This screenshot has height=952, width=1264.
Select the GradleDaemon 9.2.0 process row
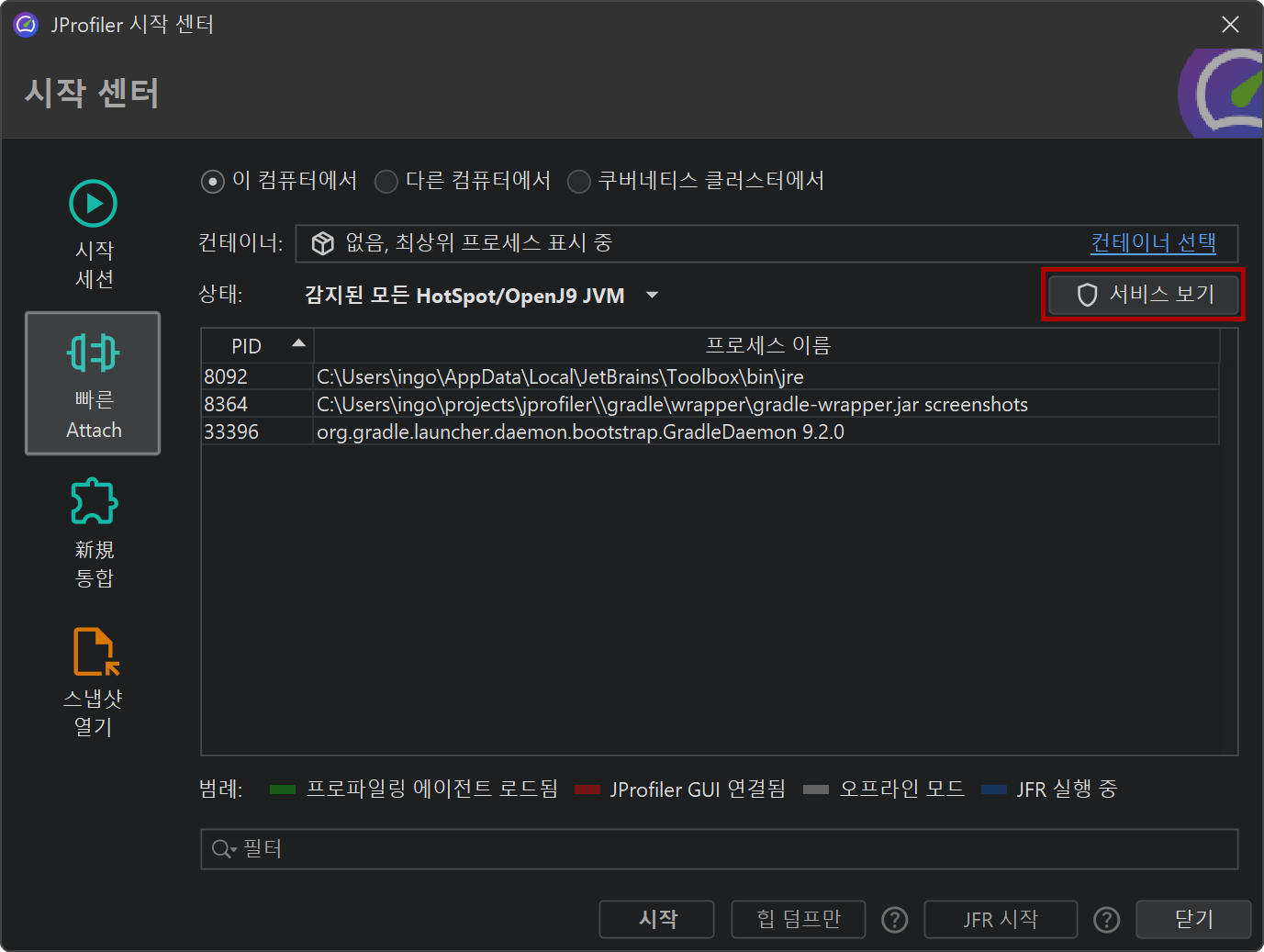coord(580,431)
